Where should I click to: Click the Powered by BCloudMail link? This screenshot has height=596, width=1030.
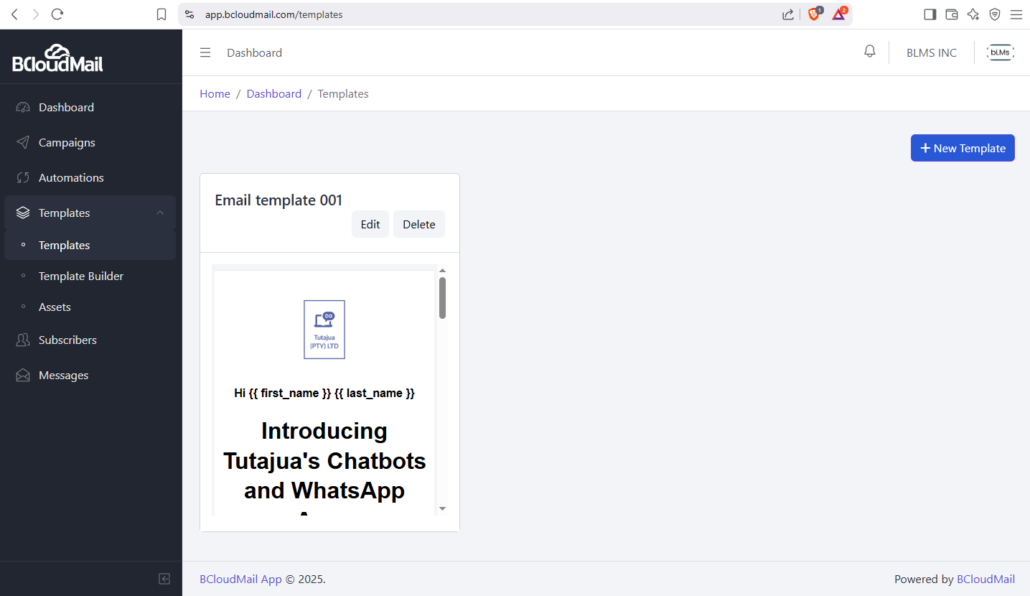[985, 579]
